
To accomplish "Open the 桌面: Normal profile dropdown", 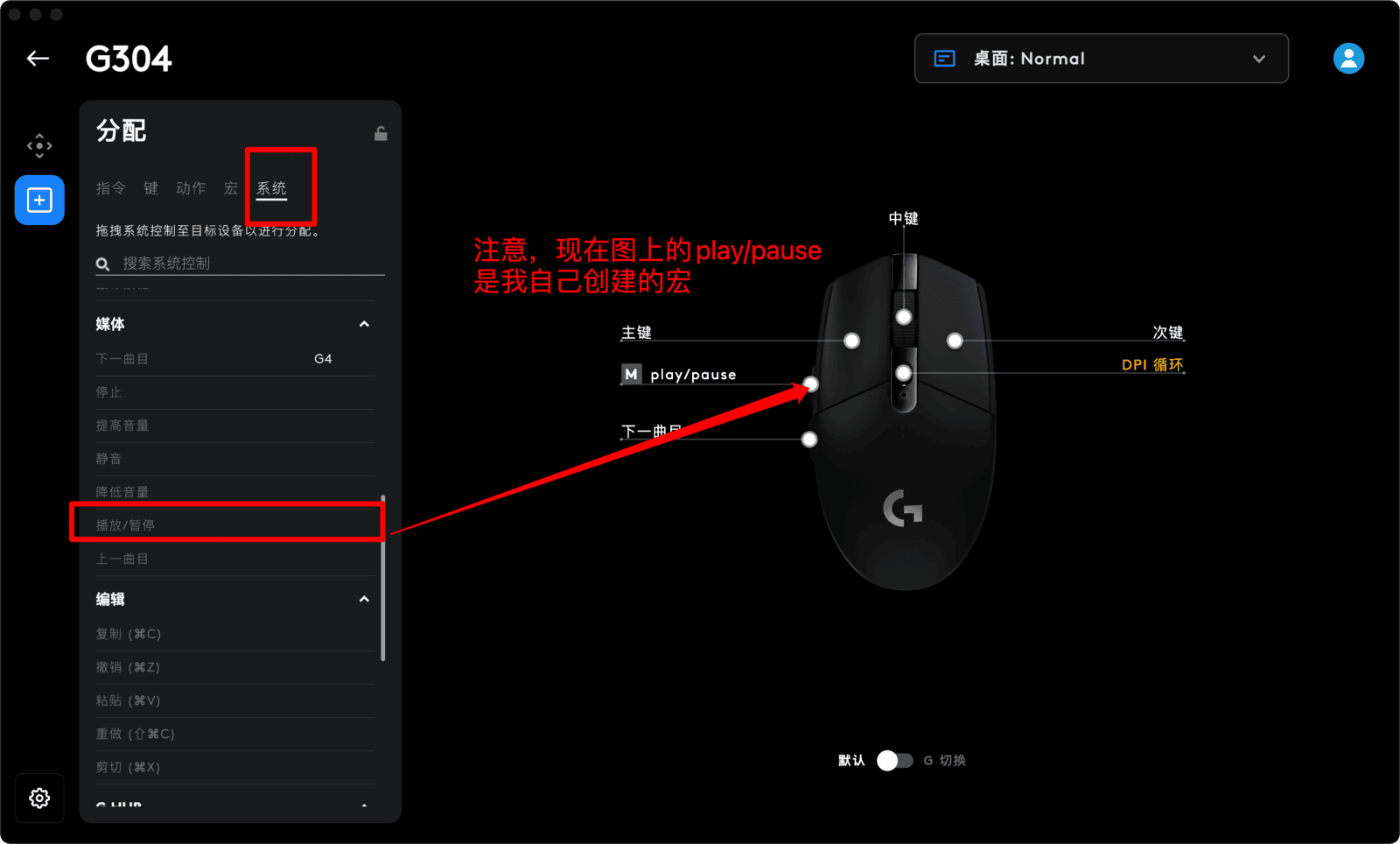I will coord(1101,59).
